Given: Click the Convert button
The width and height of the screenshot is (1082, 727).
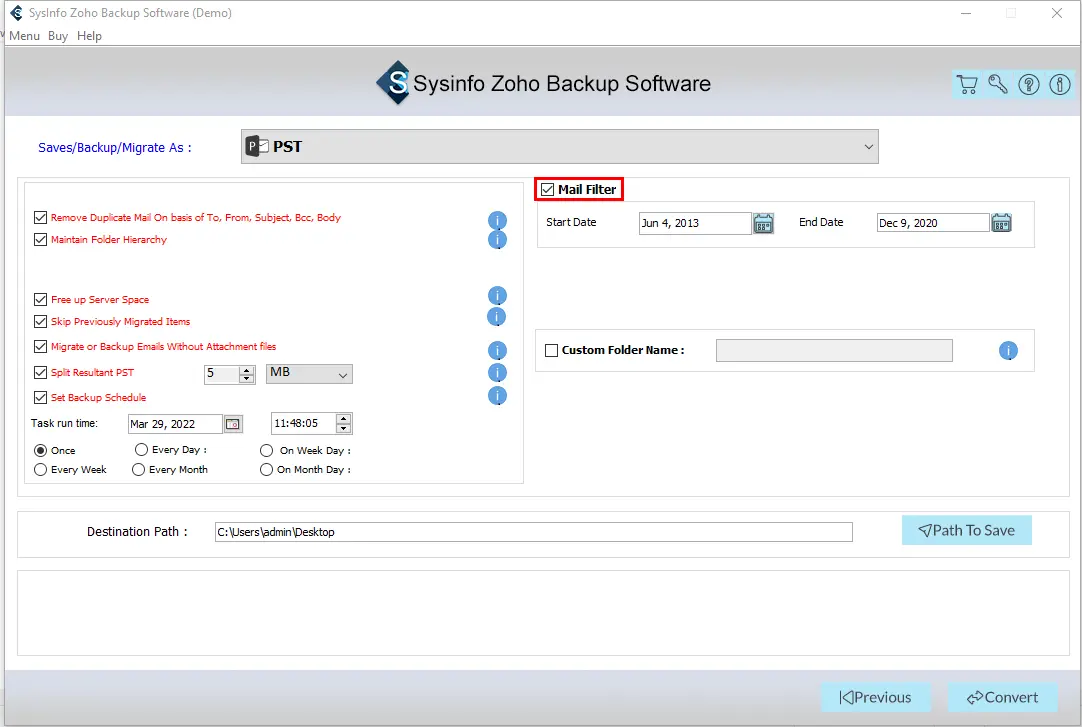Looking at the screenshot, I should click(x=993, y=698).
